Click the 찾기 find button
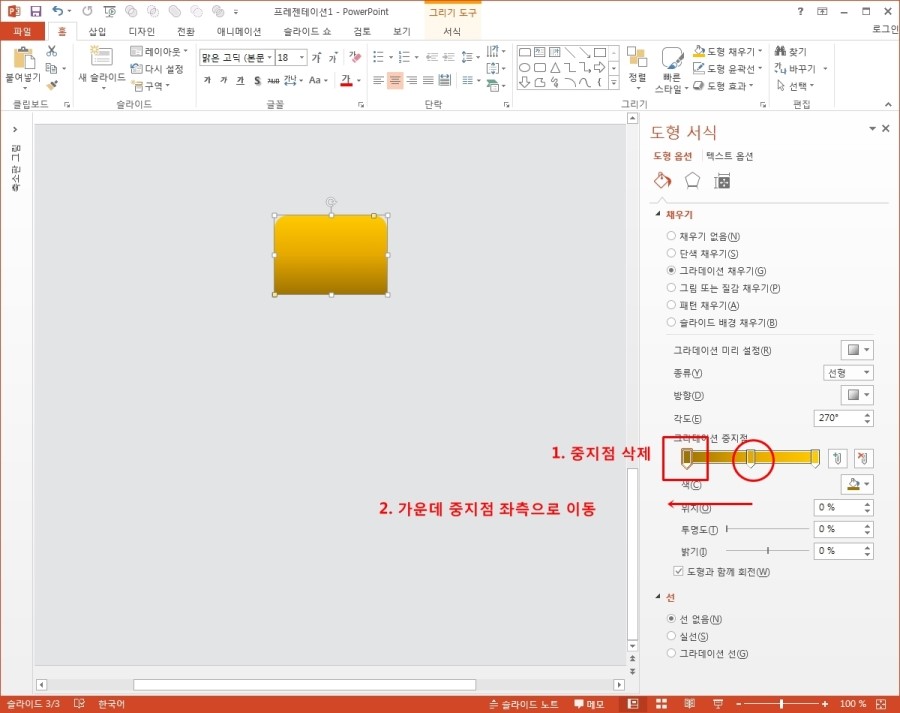Image resolution: width=900 pixels, height=713 pixels. pos(790,51)
